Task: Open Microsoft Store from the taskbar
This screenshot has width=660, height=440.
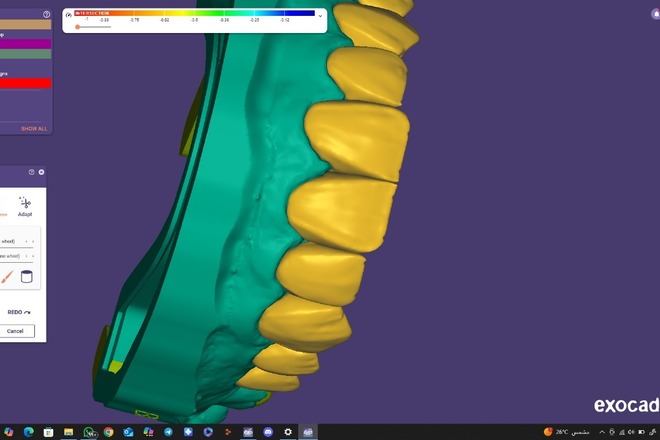Action: click(x=48, y=432)
